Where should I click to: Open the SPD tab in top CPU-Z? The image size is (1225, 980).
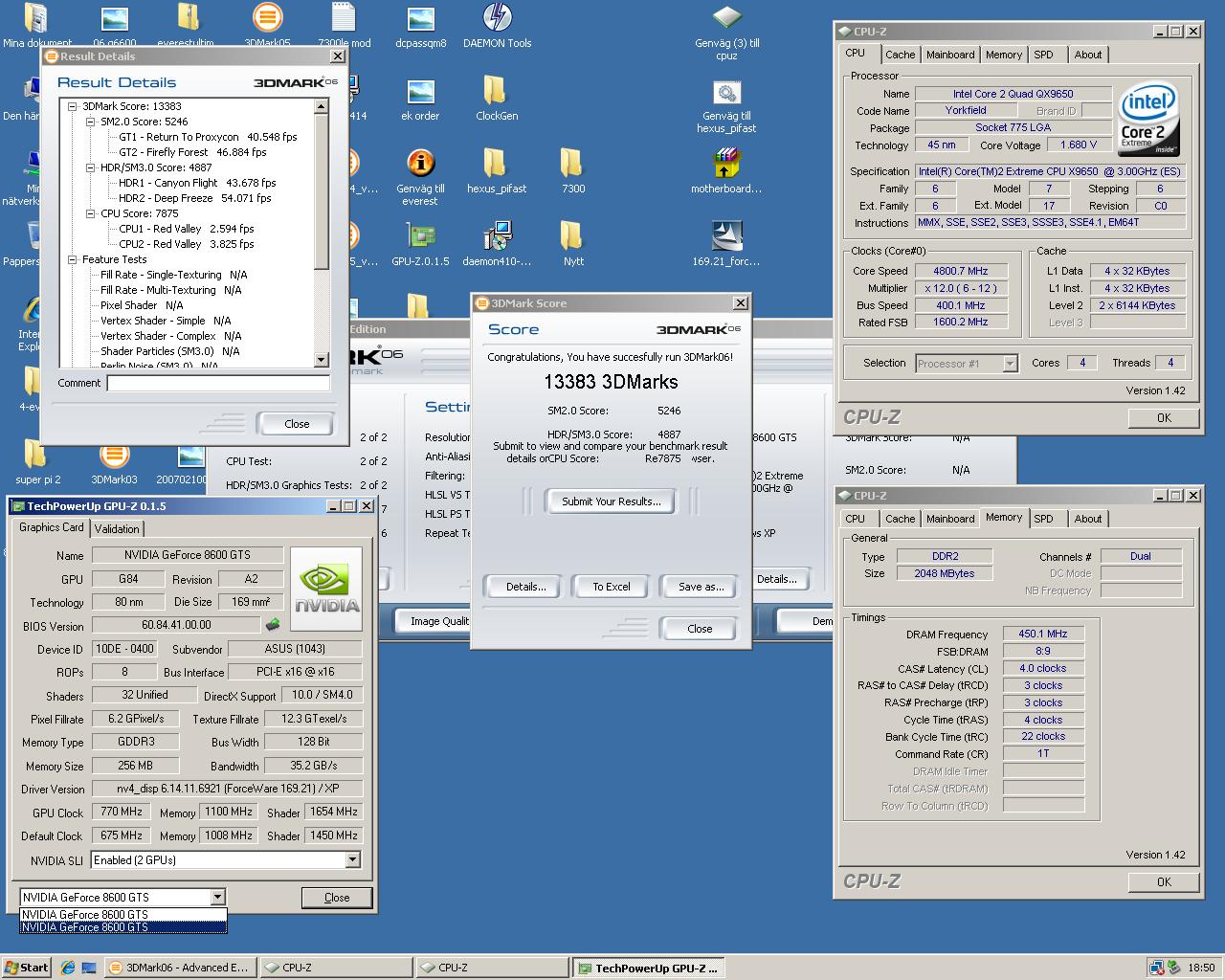[x=1043, y=55]
